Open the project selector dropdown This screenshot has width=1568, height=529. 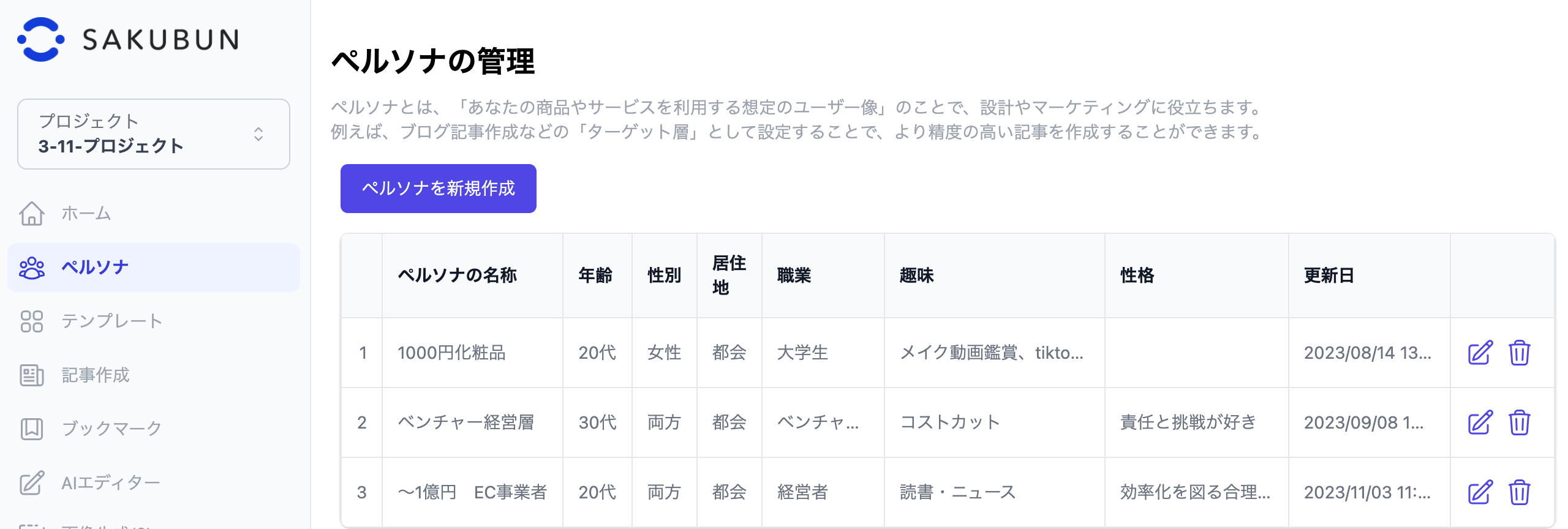click(153, 134)
